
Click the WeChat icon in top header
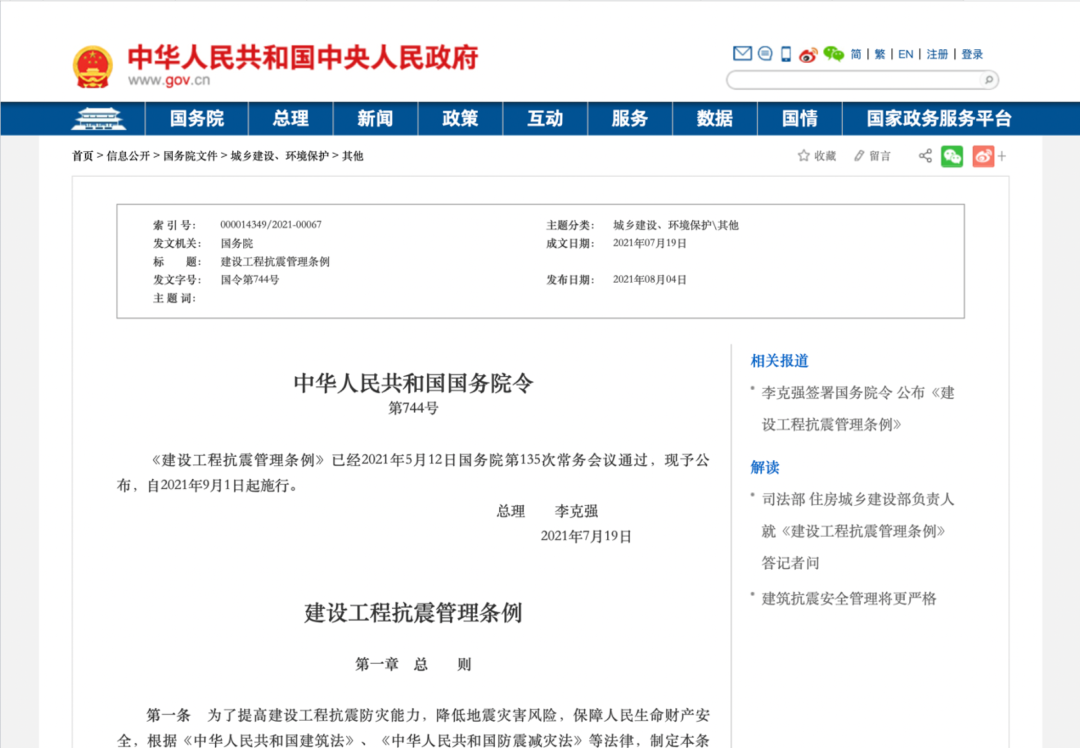(x=833, y=54)
